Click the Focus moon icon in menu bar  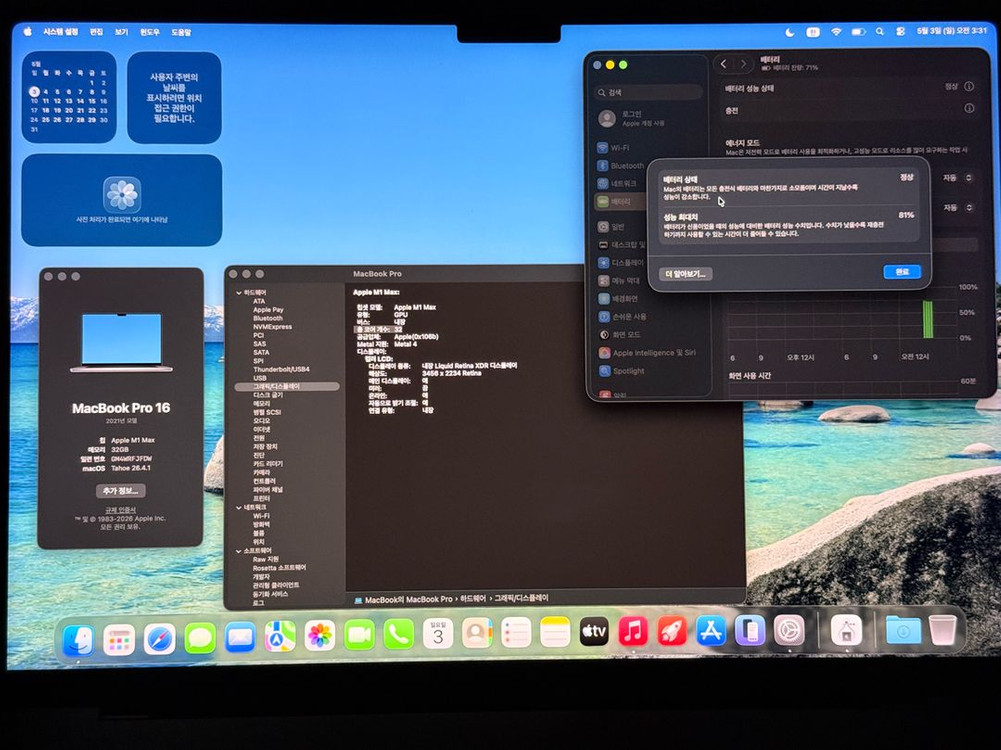(790, 31)
